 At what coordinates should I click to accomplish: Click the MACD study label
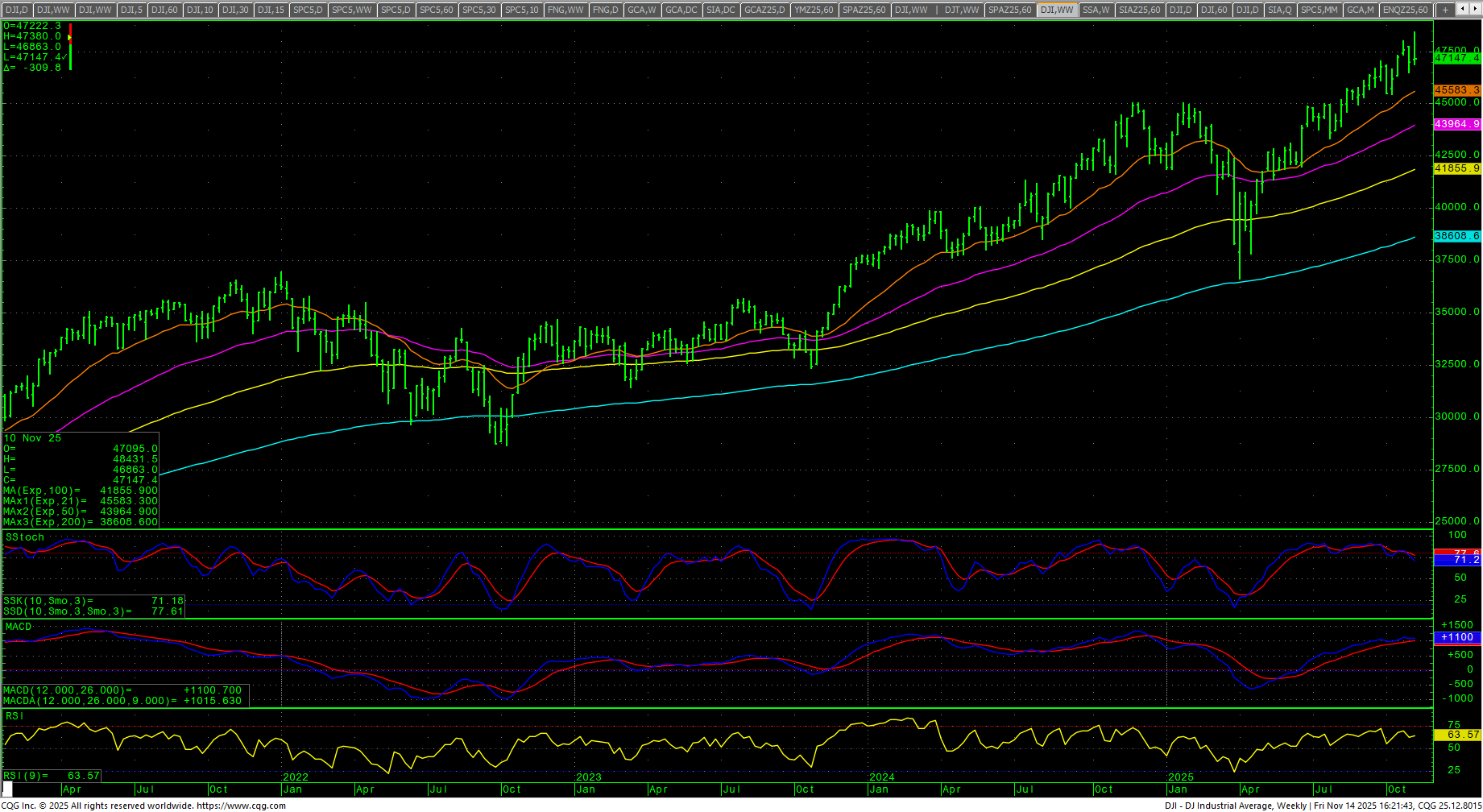(x=19, y=627)
